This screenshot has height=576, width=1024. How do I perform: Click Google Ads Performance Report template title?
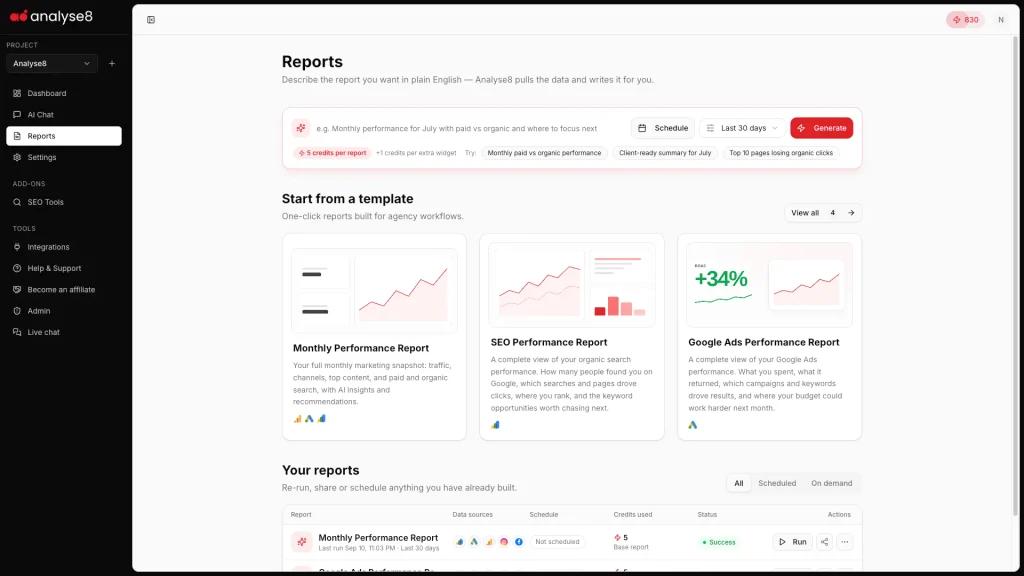(763, 342)
